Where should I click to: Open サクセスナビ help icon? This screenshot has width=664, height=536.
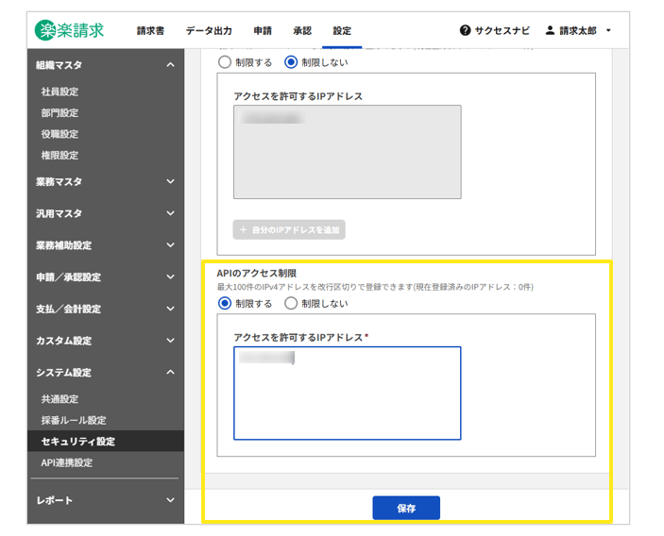[x=465, y=31]
